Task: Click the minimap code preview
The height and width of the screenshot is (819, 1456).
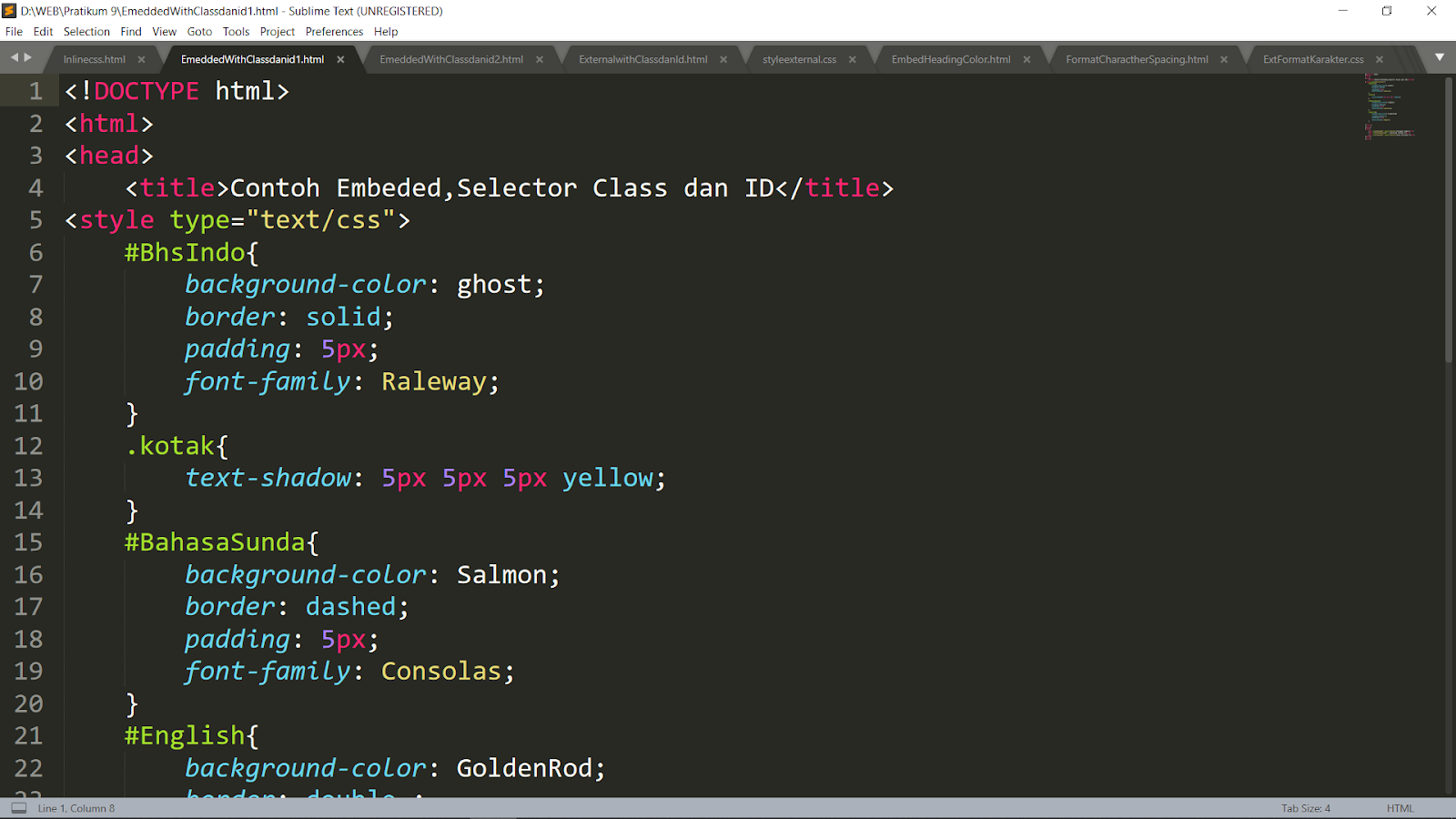Action: coord(1390,106)
